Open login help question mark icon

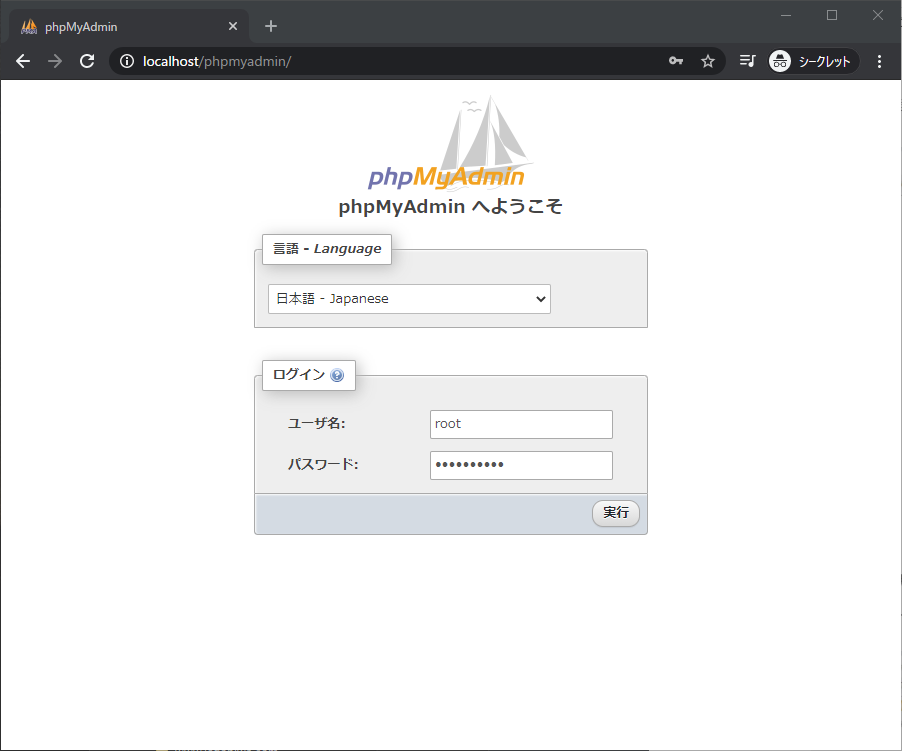pyautogui.click(x=337, y=376)
